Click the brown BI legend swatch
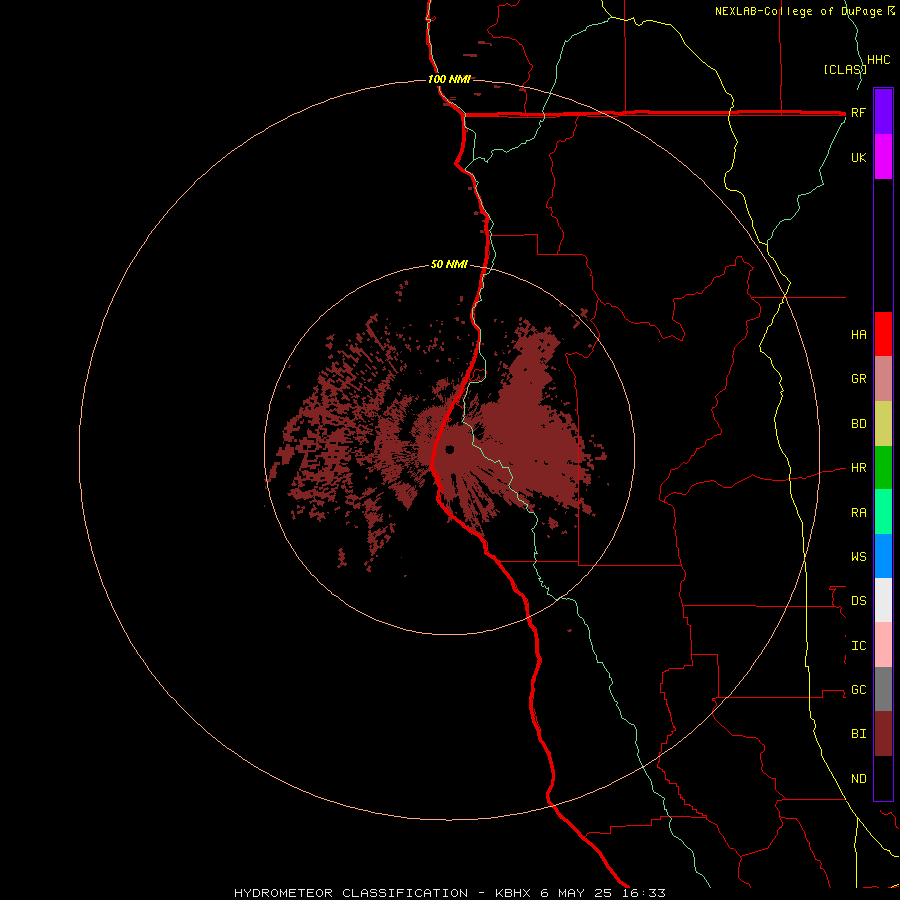 pyautogui.click(x=883, y=734)
